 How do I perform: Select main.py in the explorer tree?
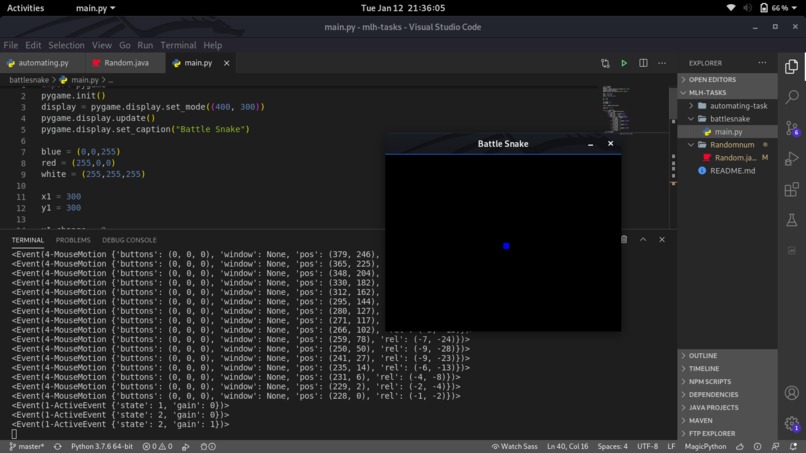(x=727, y=132)
